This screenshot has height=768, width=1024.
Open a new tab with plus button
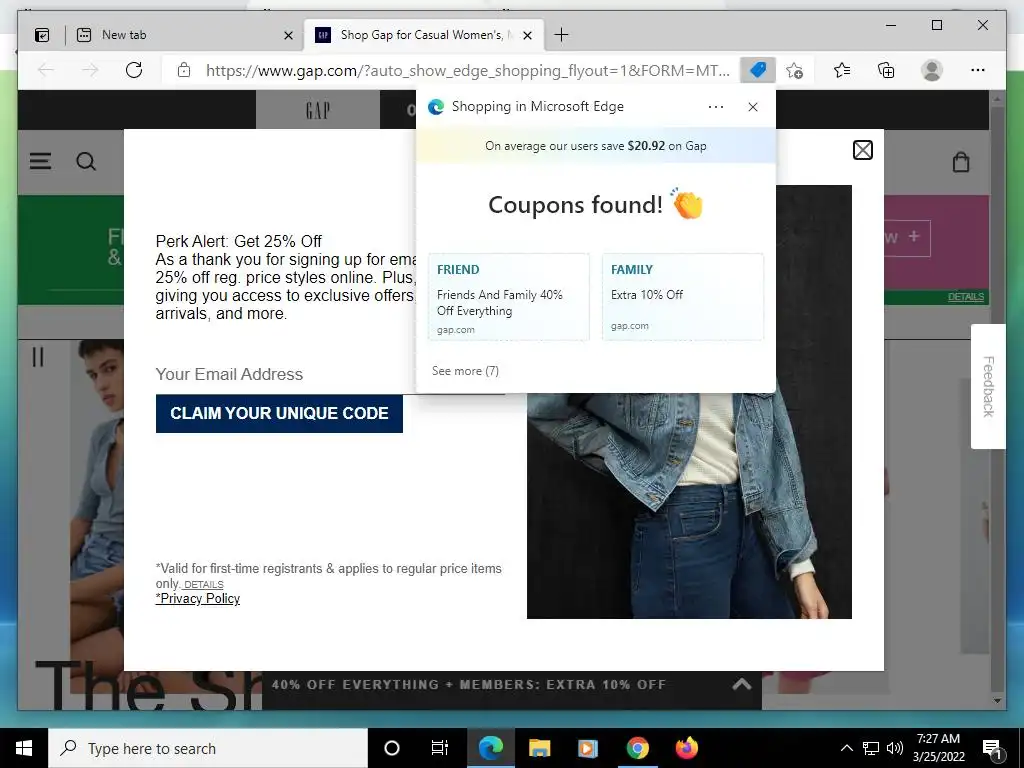point(561,35)
